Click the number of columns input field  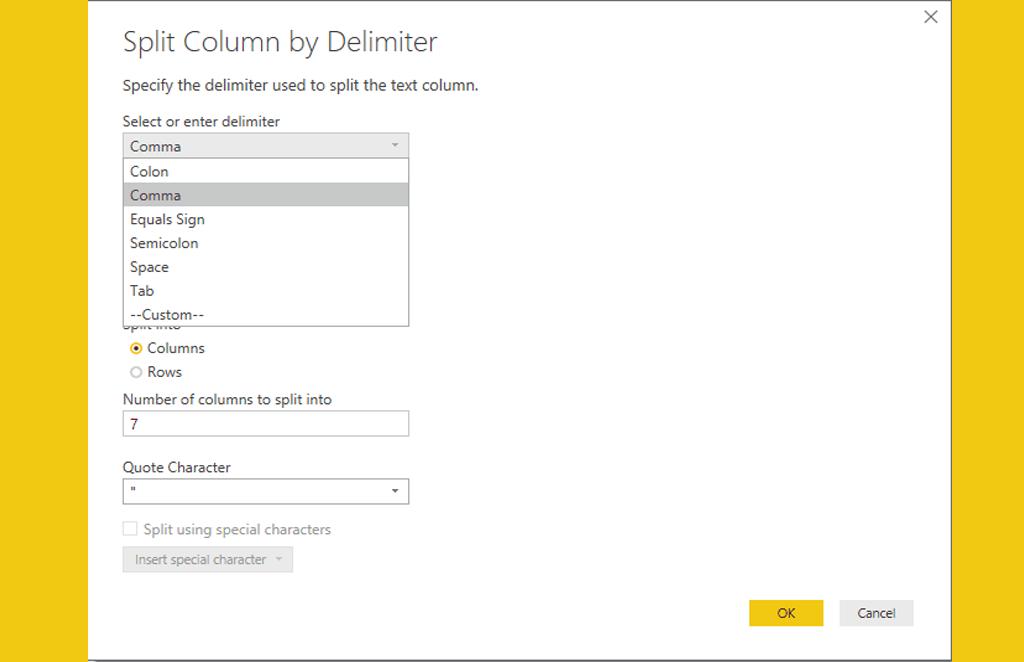click(x=265, y=424)
